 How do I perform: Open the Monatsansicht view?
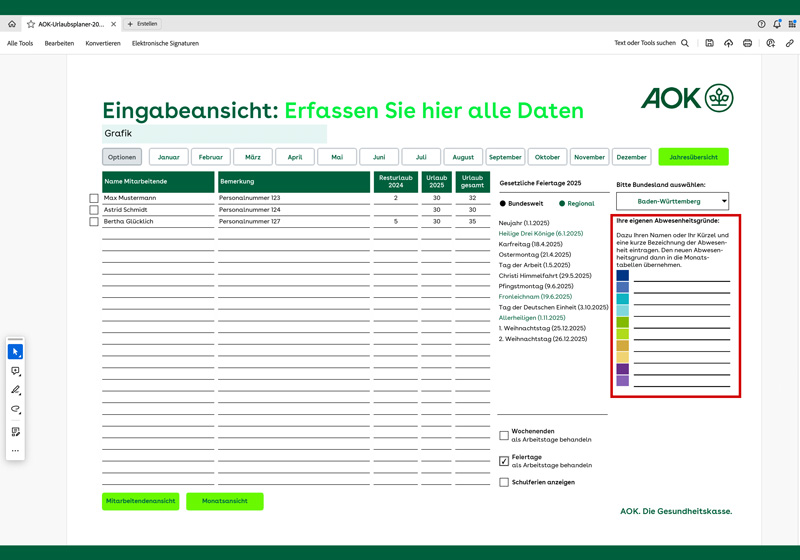224,501
